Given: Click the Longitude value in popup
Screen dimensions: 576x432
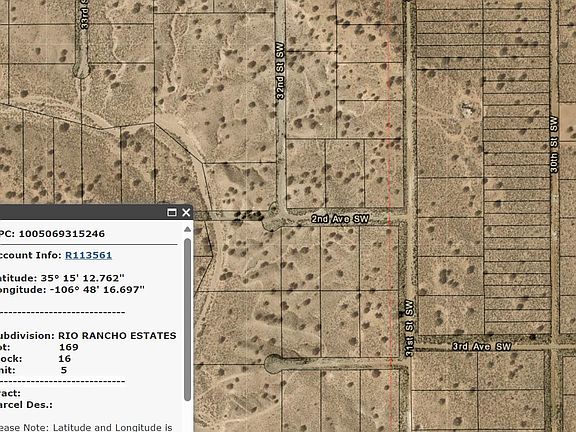Looking at the screenshot, I should tap(97, 289).
